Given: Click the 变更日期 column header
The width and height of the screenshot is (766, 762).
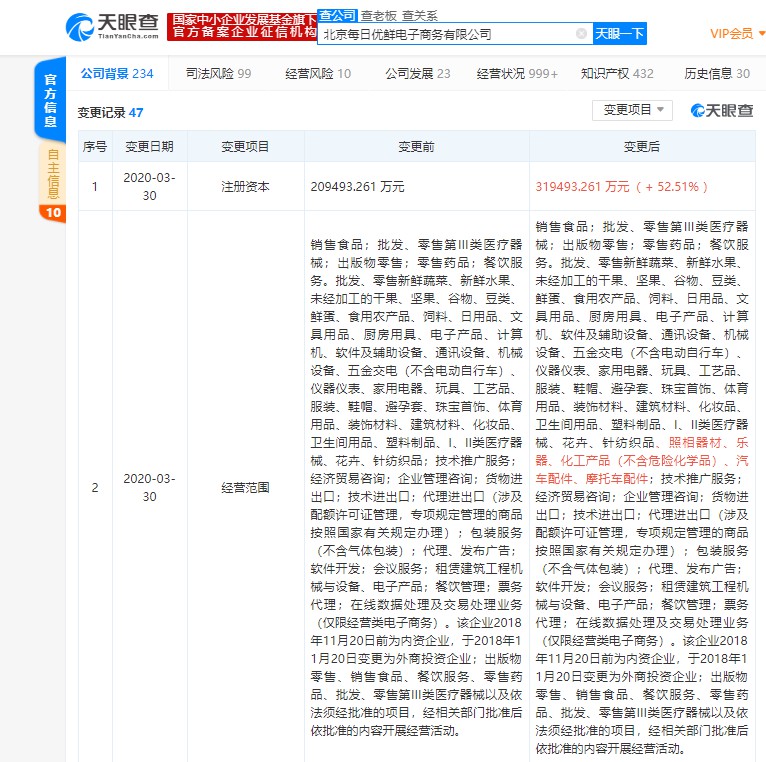Looking at the screenshot, I should [x=149, y=146].
